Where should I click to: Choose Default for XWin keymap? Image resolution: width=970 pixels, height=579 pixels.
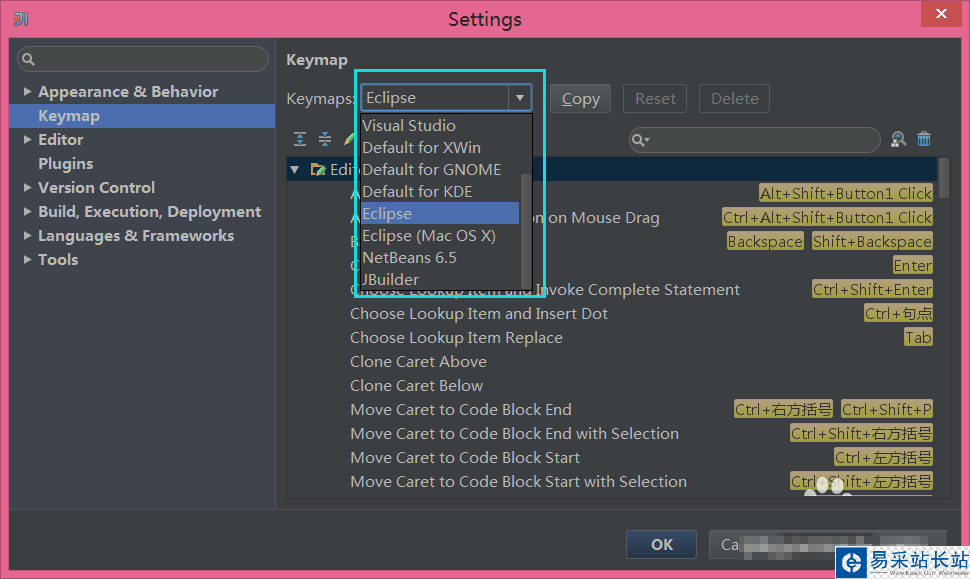point(440,148)
